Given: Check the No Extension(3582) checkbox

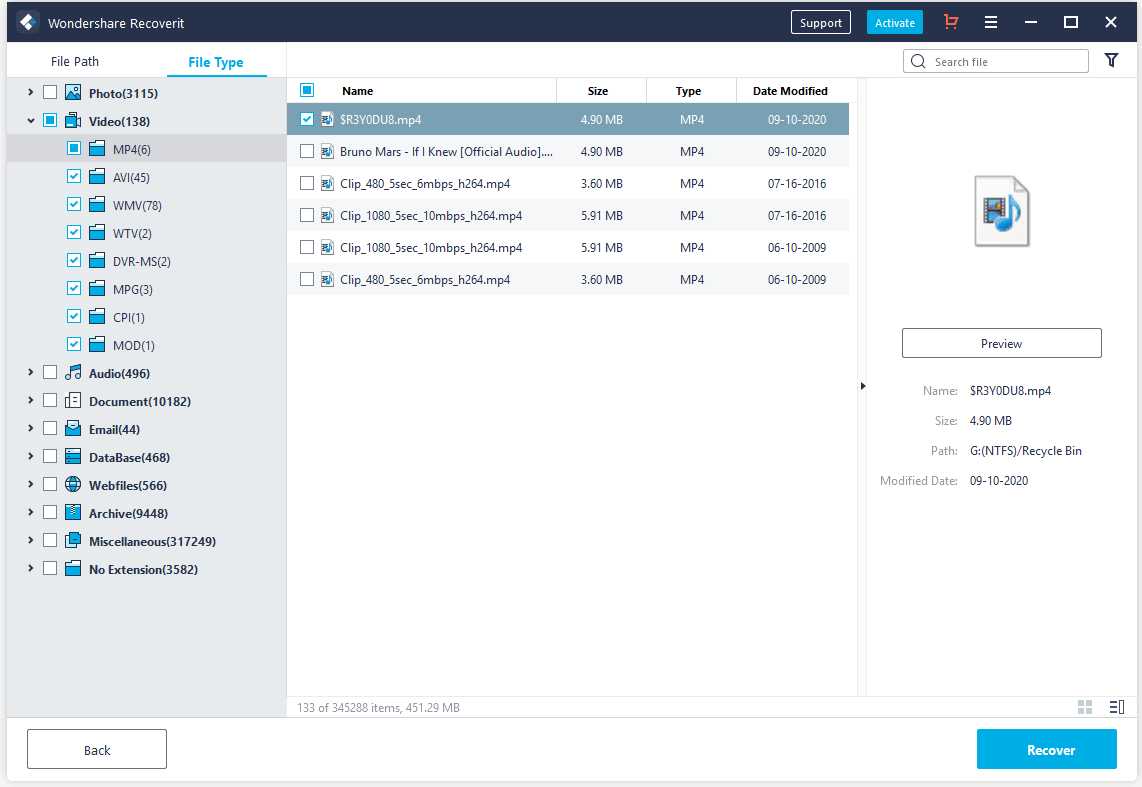Looking at the screenshot, I should (x=50, y=569).
